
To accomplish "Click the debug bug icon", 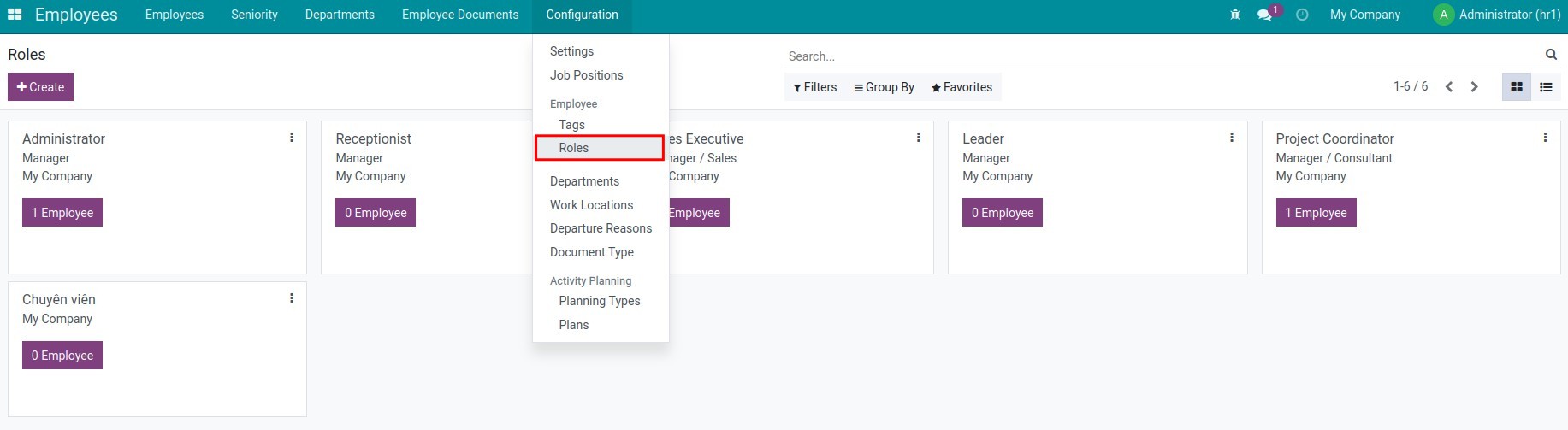I will (x=1234, y=15).
